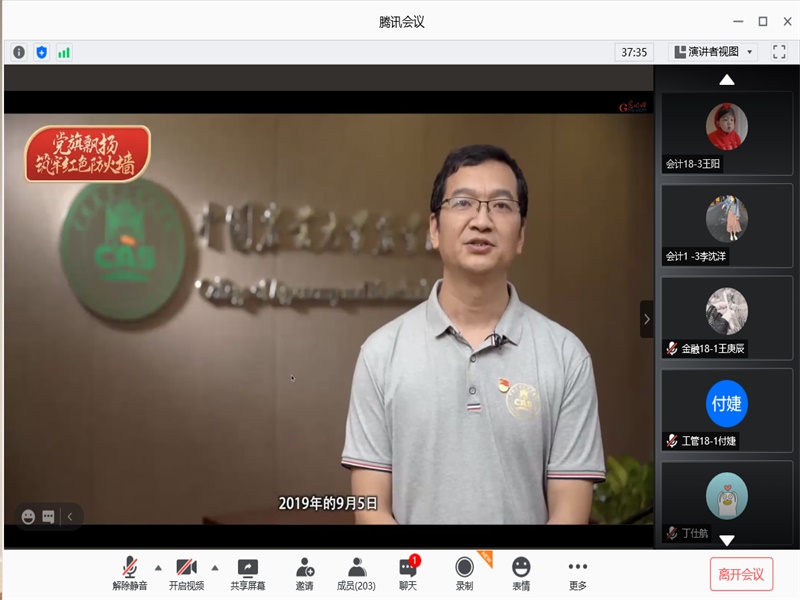Click the muted mic icon beside 丁仕航
800x600 pixels.
click(672, 533)
